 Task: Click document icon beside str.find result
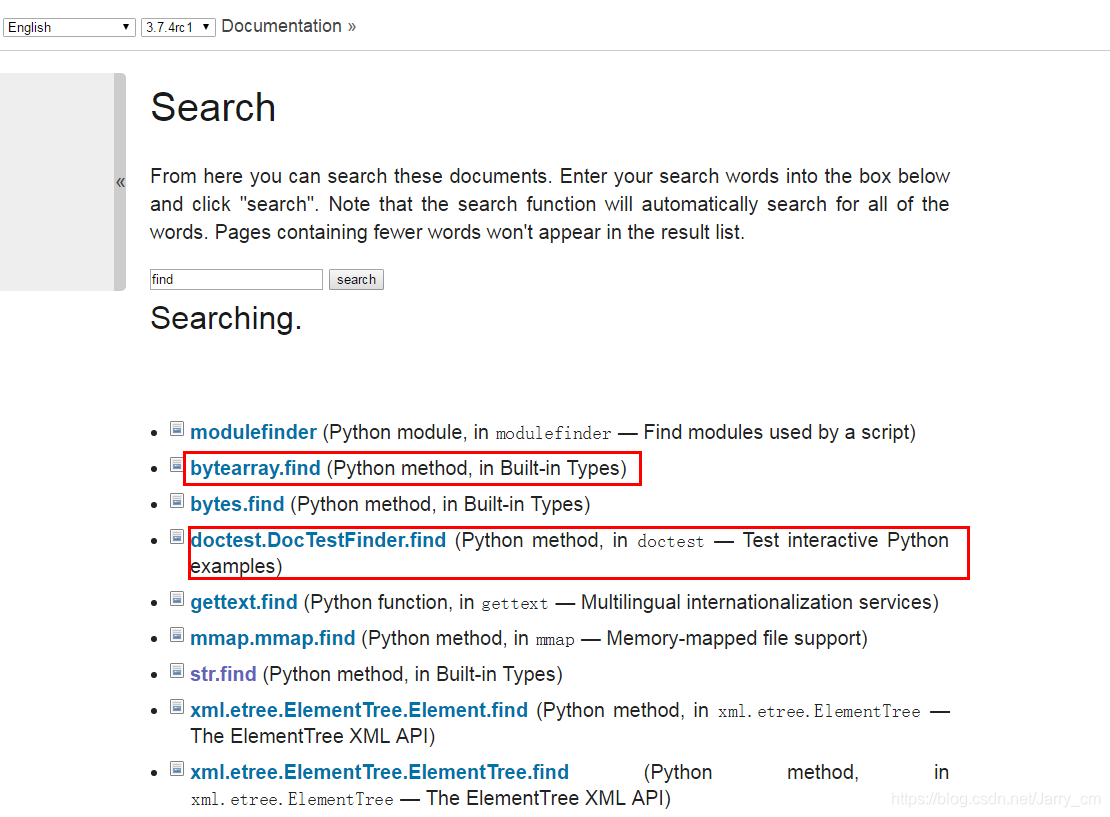177,671
